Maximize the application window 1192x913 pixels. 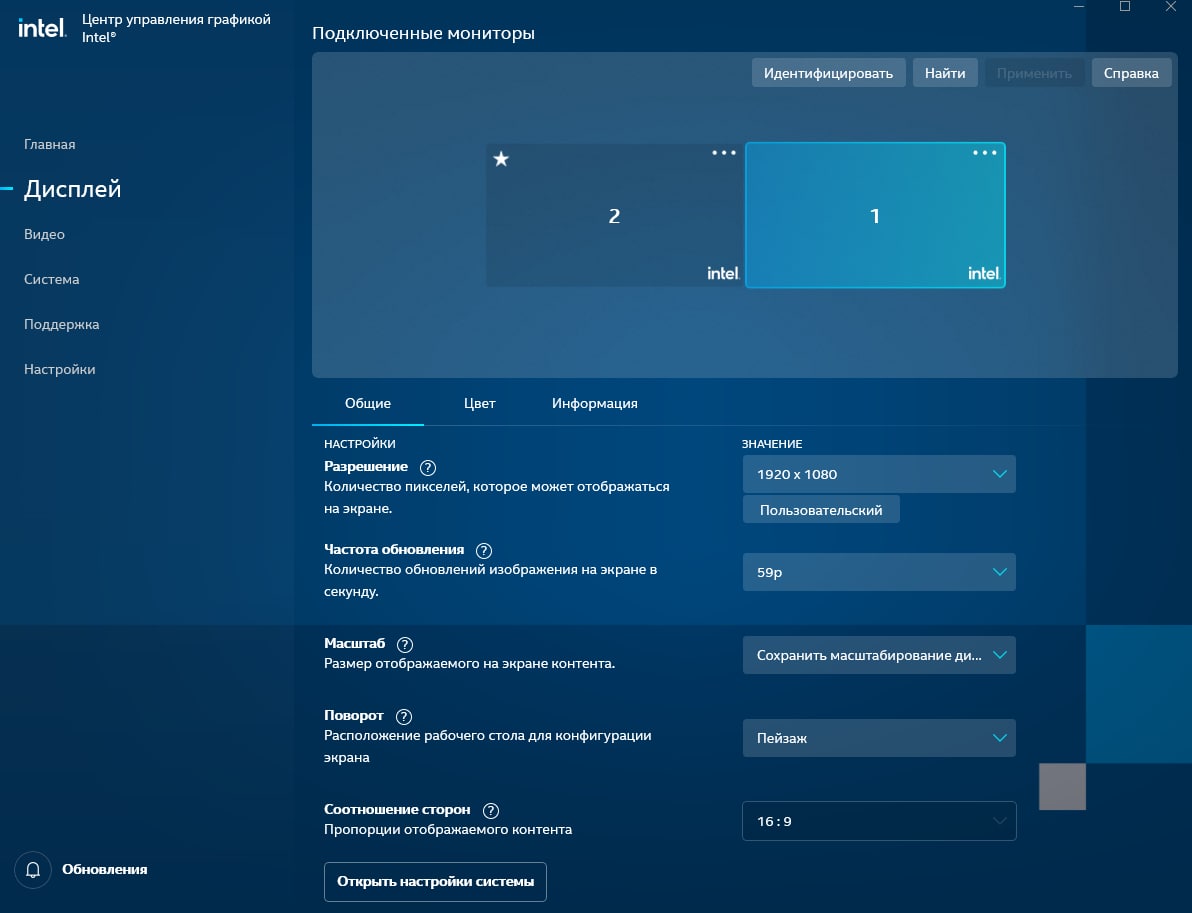pyautogui.click(x=1125, y=7)
